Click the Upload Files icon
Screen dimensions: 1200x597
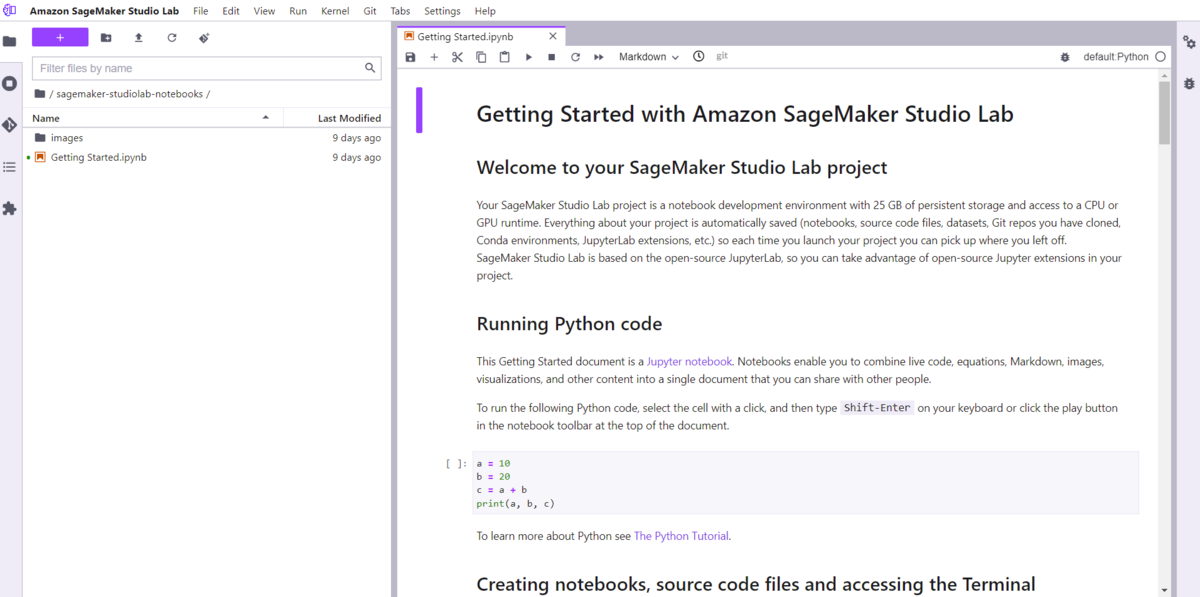tap(138, 38)
